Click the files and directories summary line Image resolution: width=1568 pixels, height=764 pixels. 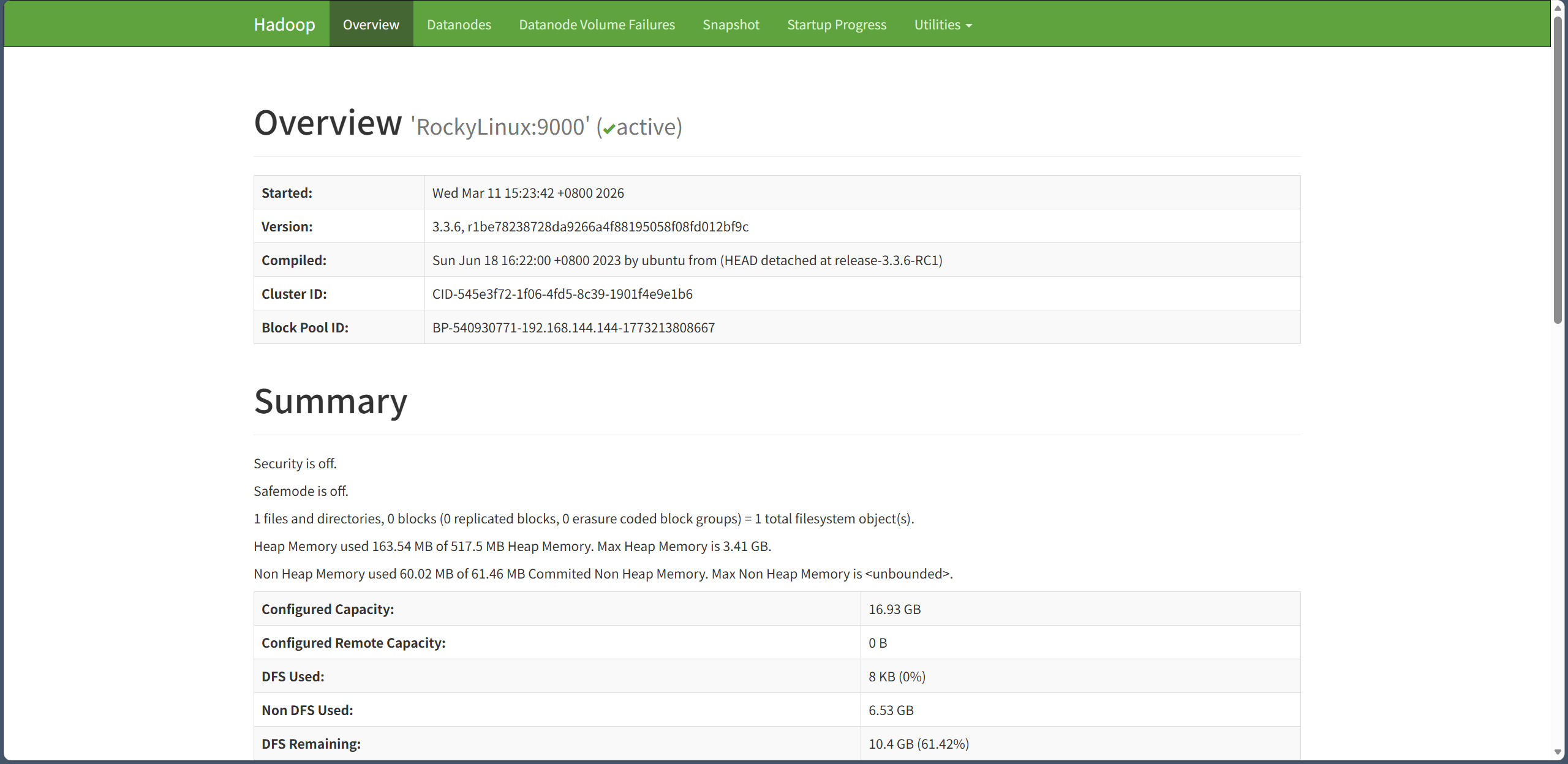point(584,519)
